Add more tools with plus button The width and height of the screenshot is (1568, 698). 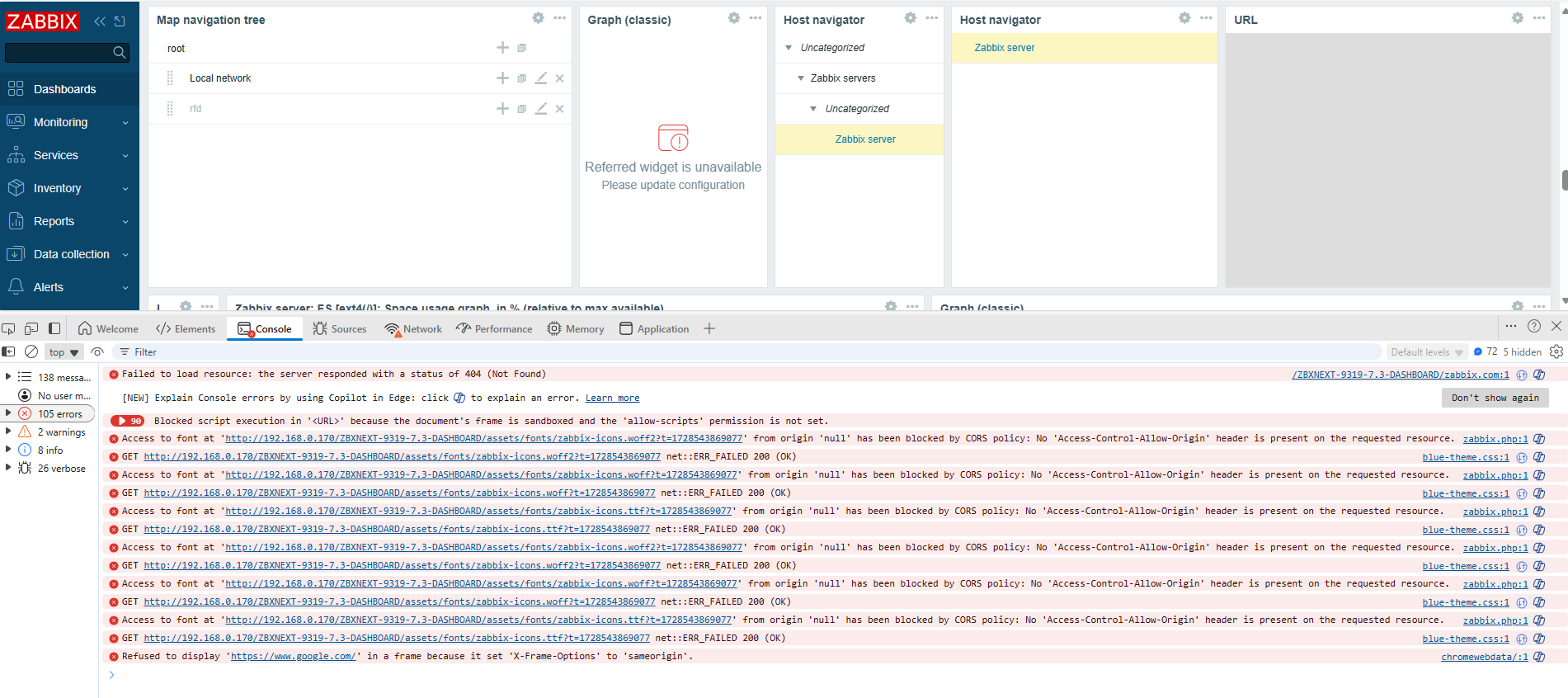pyautogui.click(x=709, y=328)
